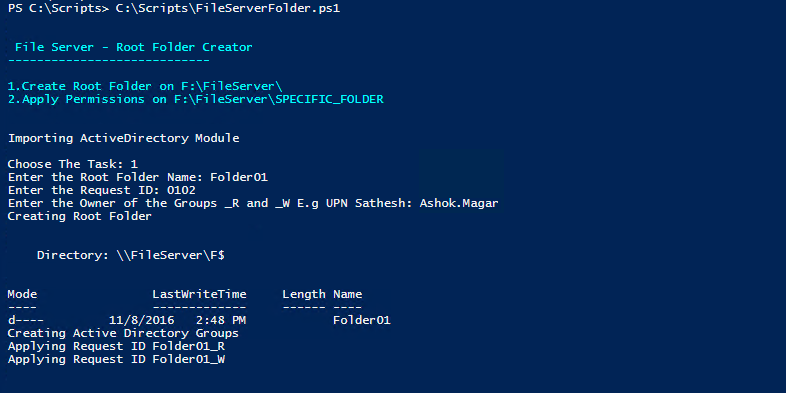Click option 2 Apply Permissions line
The width and height of the screenshot is (786, 393).
tap(195, 99)
